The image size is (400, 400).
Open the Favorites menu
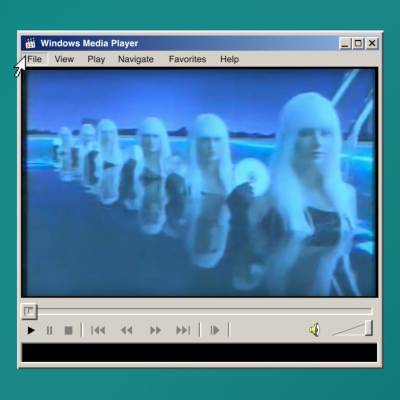coord(187,59)
